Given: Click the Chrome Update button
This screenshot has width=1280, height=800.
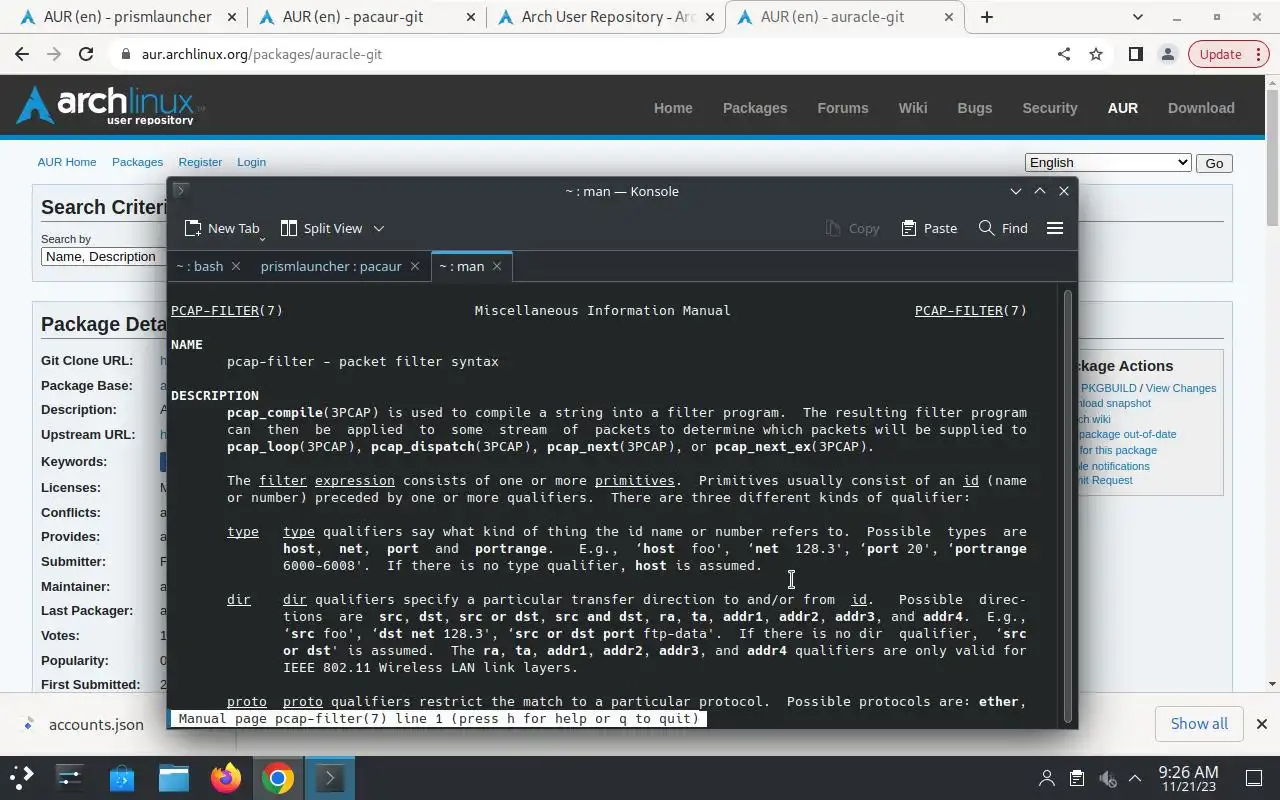Looking at the screenshot, I should point(1221,54).
